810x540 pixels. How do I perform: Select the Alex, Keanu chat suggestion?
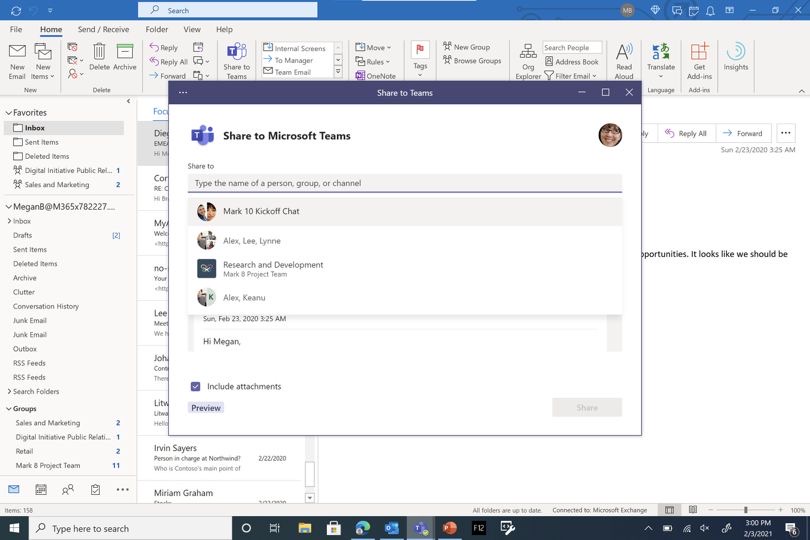point(404,298)
